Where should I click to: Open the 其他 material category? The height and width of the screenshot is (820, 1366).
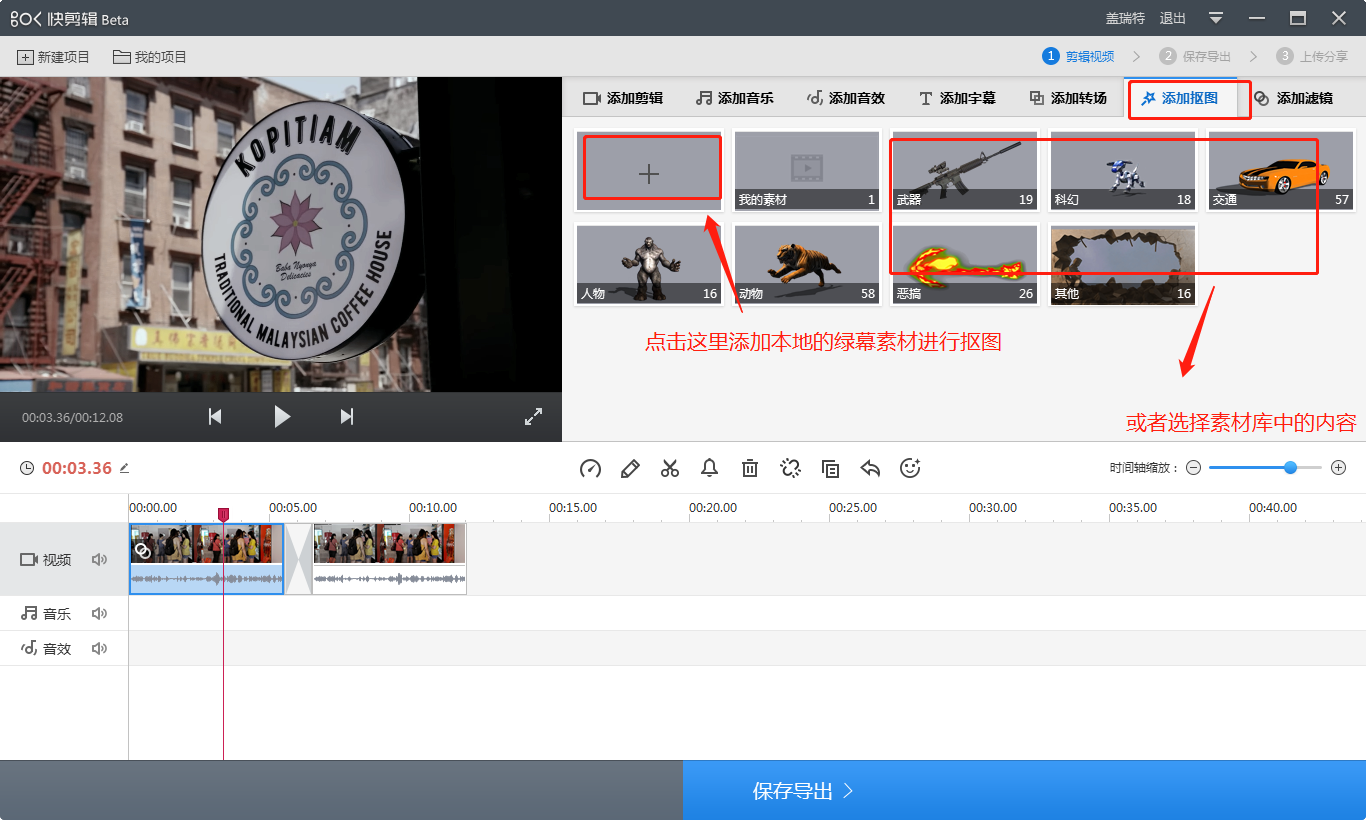1123,264
